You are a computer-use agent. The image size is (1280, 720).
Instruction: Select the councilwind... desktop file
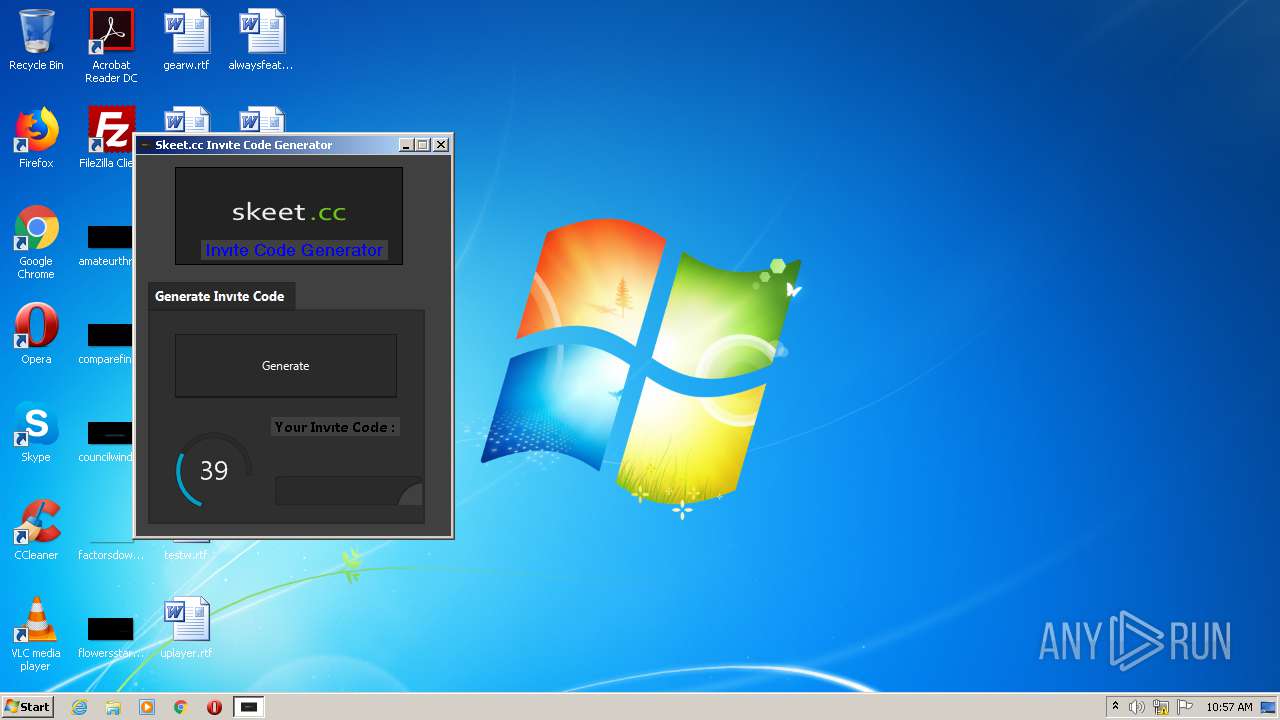coord(108,440)
